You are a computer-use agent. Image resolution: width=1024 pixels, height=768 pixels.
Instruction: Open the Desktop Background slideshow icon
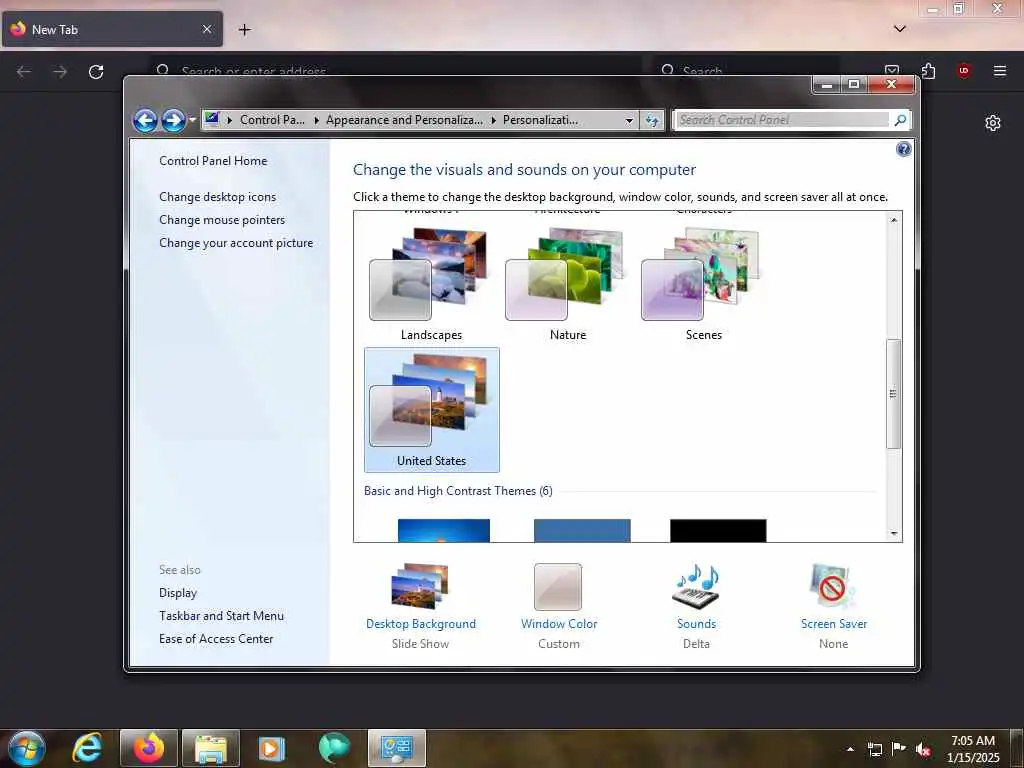420,586
